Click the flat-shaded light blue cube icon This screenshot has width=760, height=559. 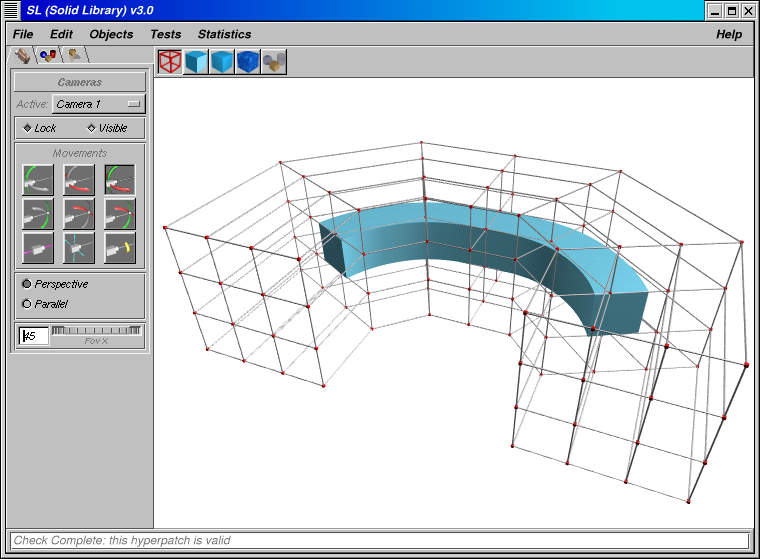pos(196,62)
